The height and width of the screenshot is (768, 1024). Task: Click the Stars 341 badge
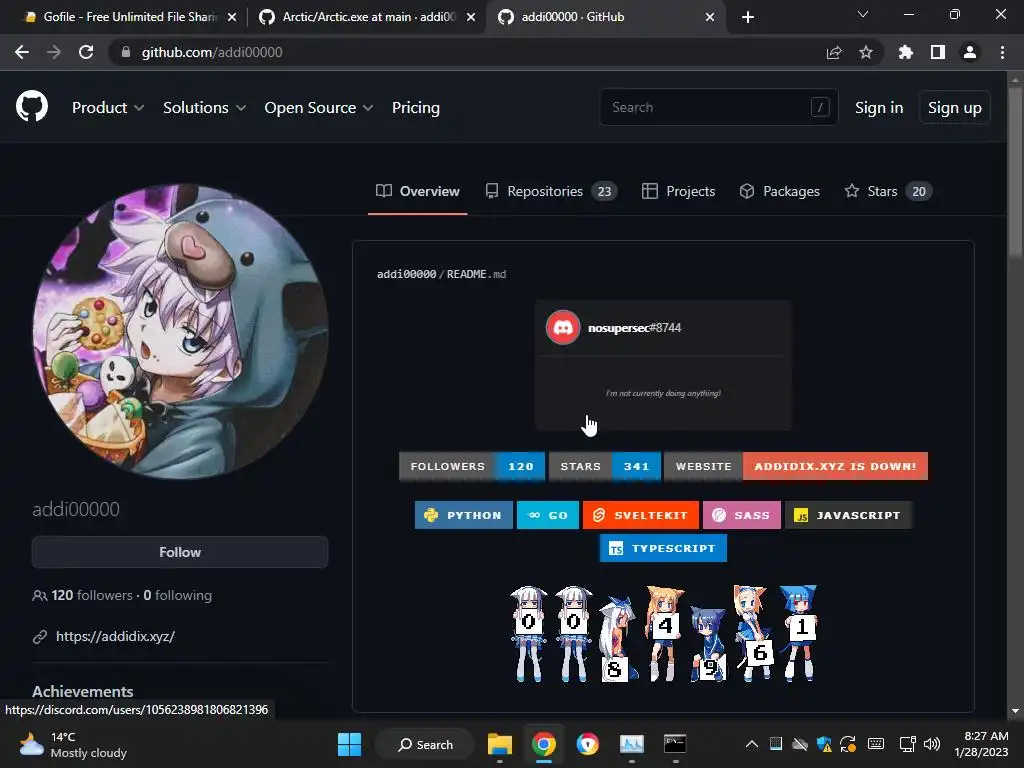pos(605,466)
